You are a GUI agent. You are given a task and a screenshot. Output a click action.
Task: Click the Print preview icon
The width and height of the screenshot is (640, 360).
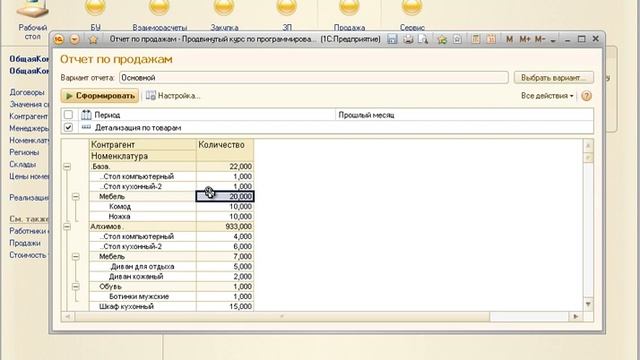[x=423, y=39]
